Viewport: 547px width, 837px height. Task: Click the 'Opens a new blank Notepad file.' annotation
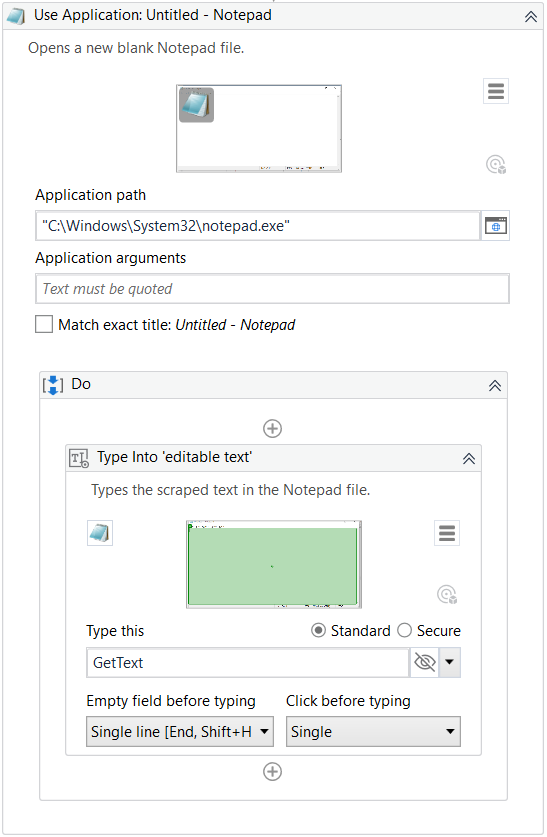click(136, 48)
